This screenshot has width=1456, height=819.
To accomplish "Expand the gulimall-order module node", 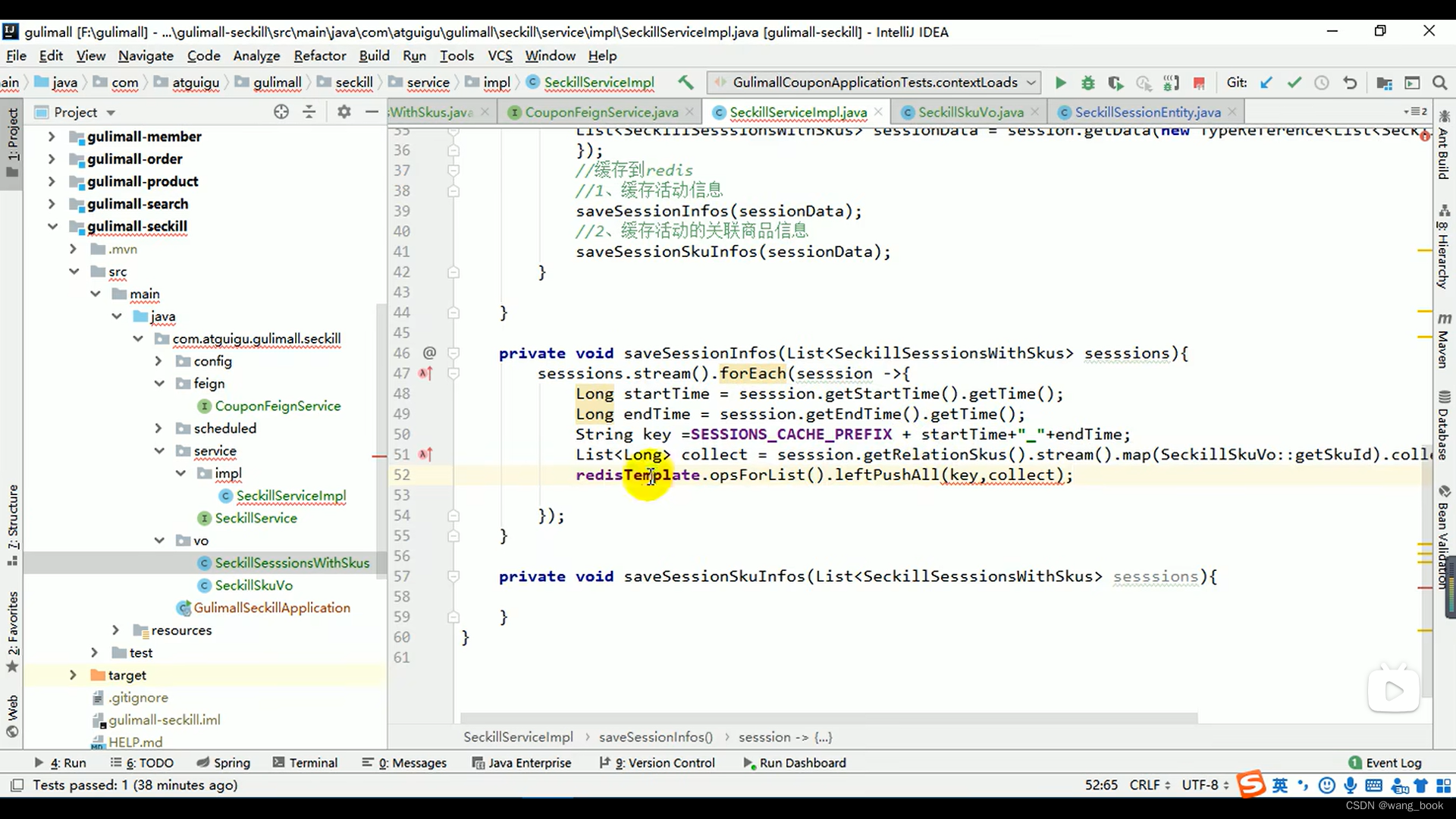I will coord(52,158).
